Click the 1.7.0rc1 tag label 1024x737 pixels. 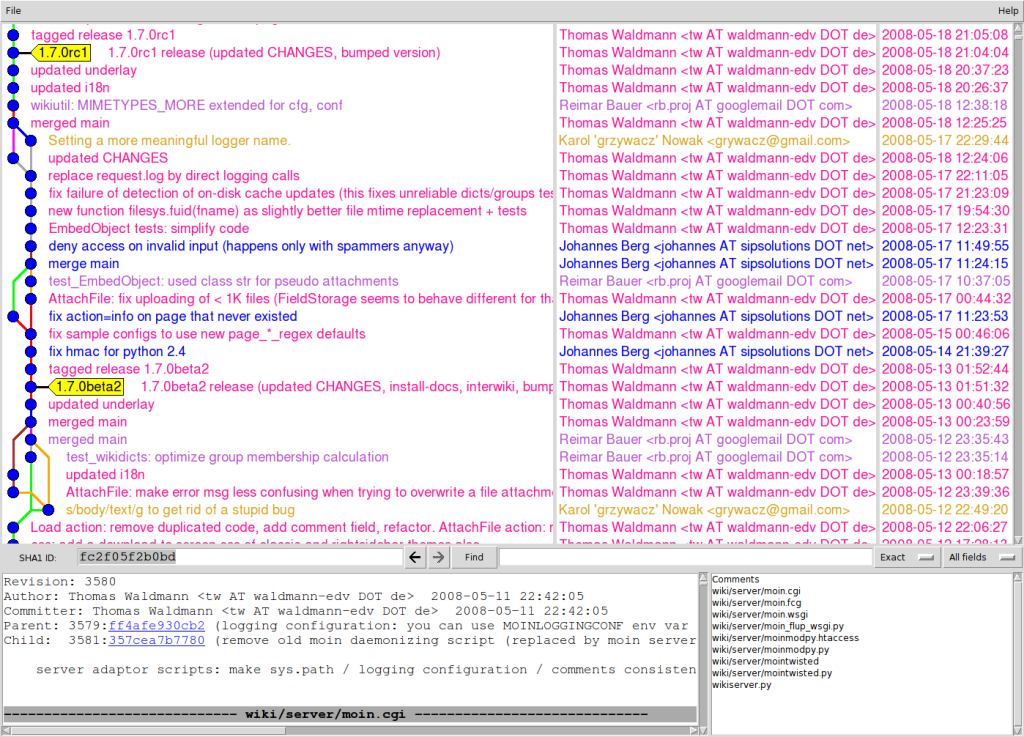click(x=63, y=52)
